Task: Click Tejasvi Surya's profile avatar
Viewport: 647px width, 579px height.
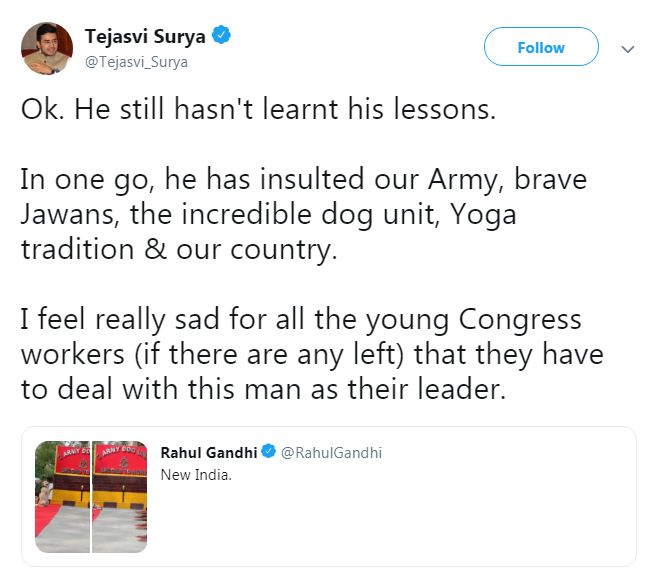Action: [x=47, y=48]
